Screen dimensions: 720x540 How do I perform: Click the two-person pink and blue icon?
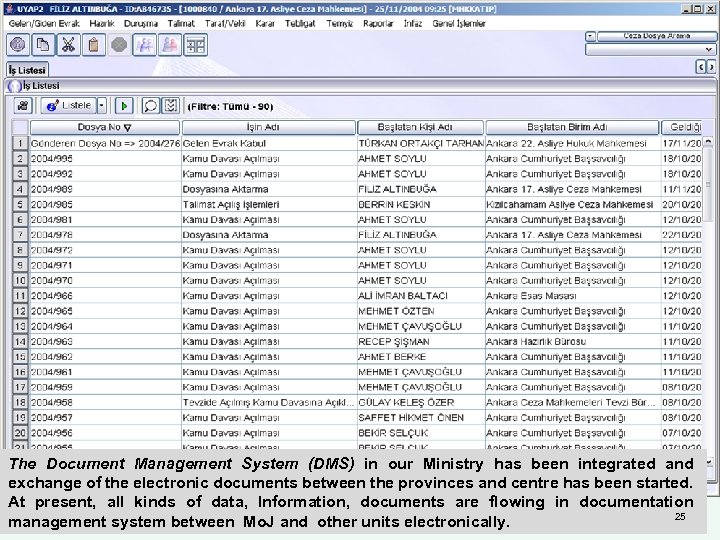coord(169,45)
